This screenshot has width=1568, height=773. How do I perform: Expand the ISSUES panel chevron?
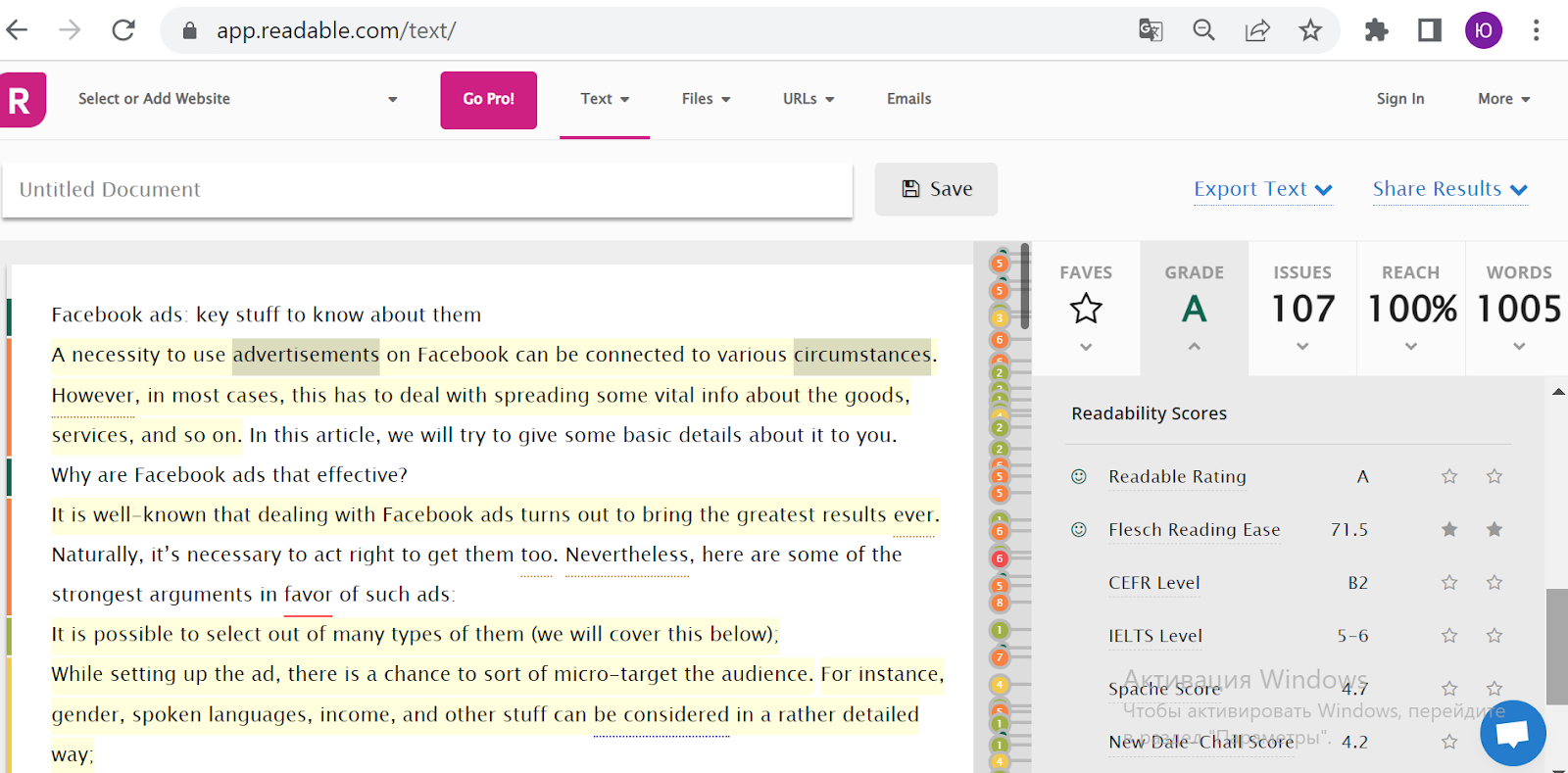click(x=1302, y=346)
